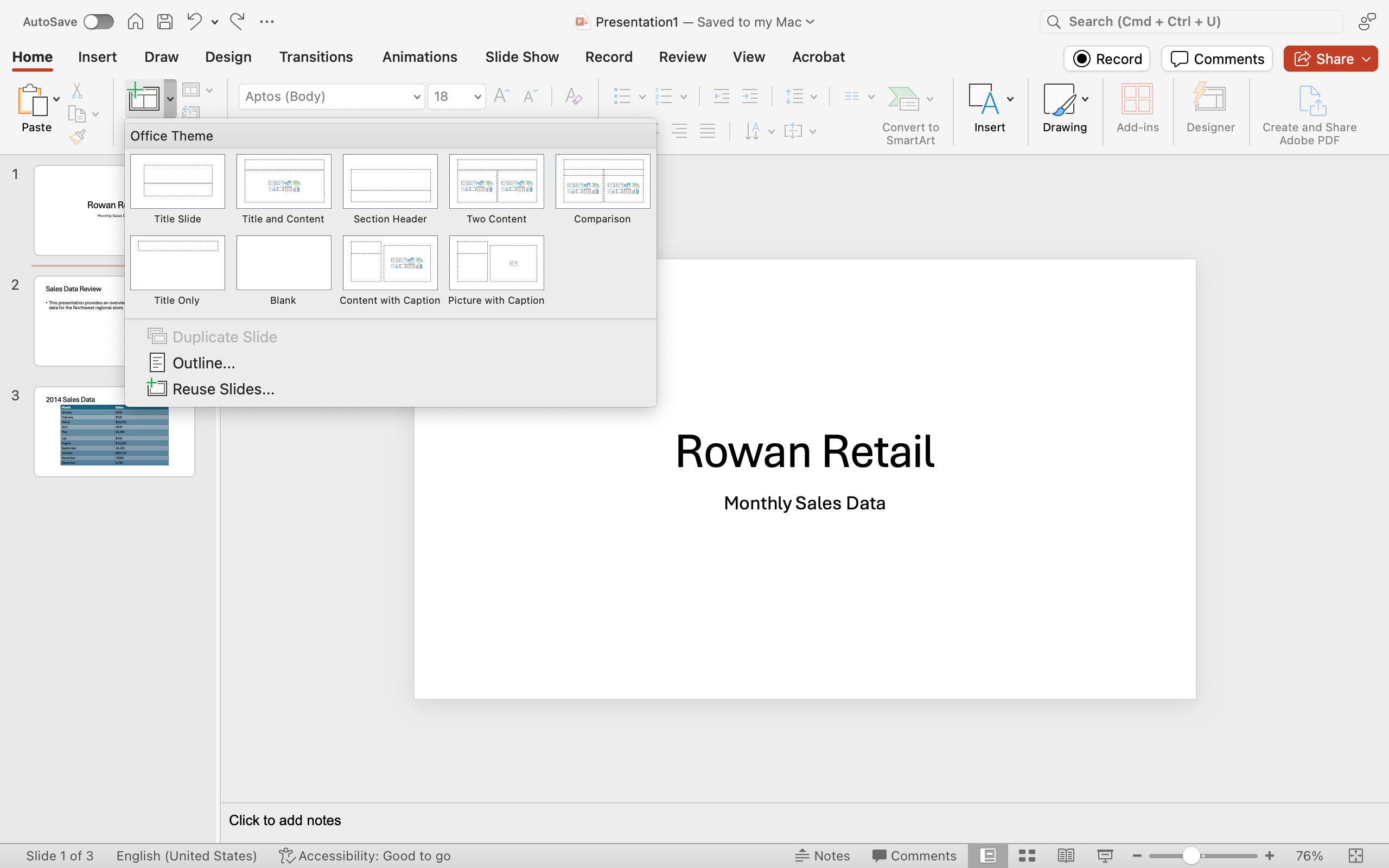Click the Undo arrow icon
1389x868 pixels.
click(194, 22)
